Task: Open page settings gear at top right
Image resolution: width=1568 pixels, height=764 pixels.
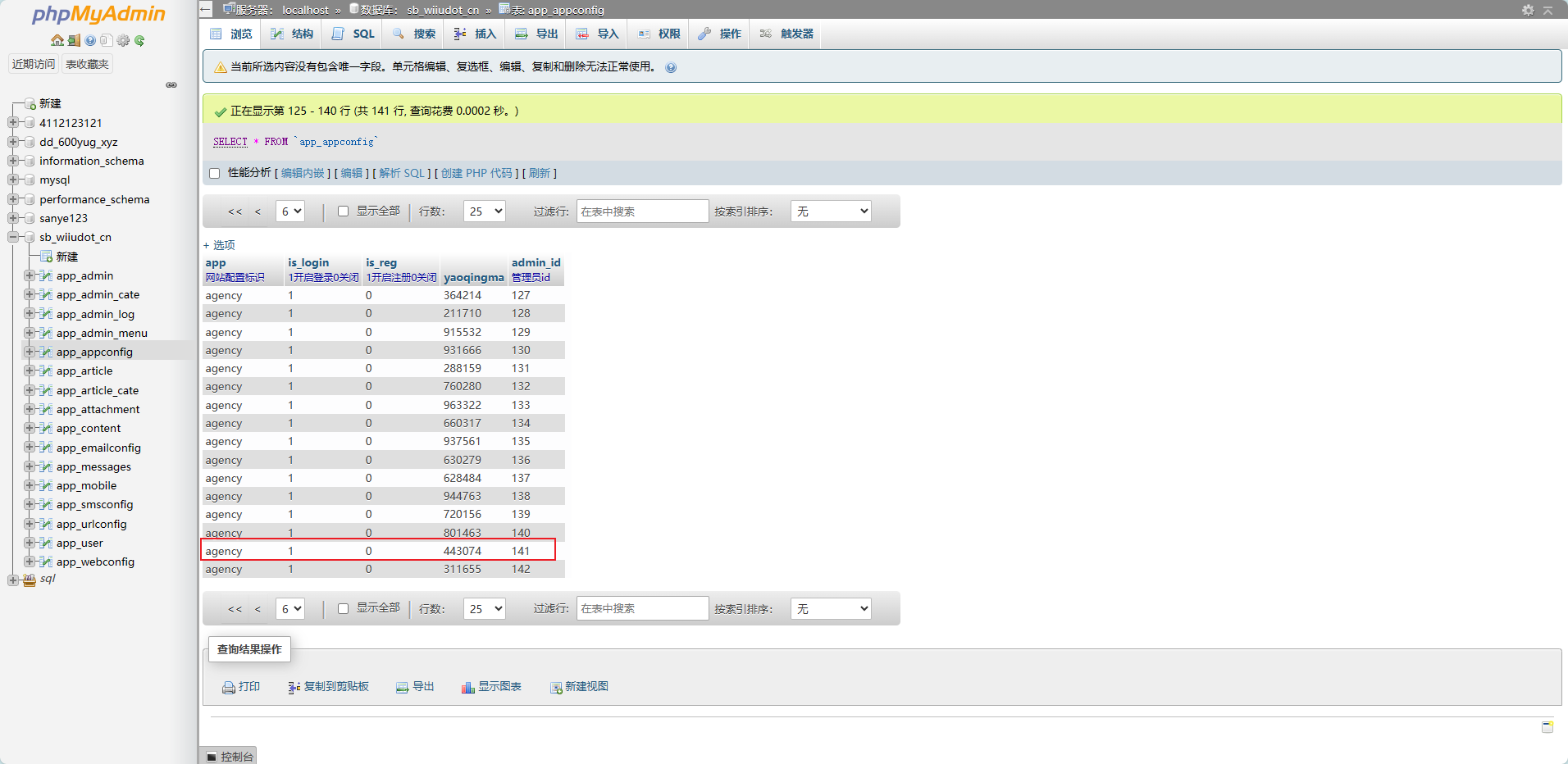Action: point(1528,10)
